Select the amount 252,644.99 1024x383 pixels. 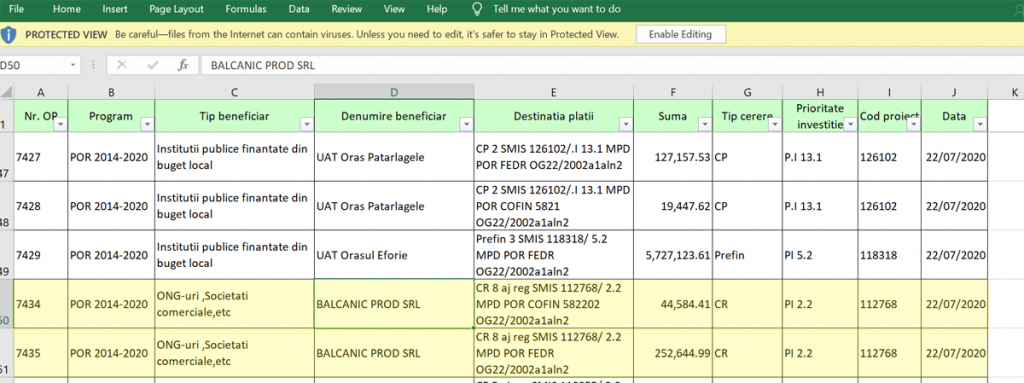pyautogui.click(x=673, y=353)
